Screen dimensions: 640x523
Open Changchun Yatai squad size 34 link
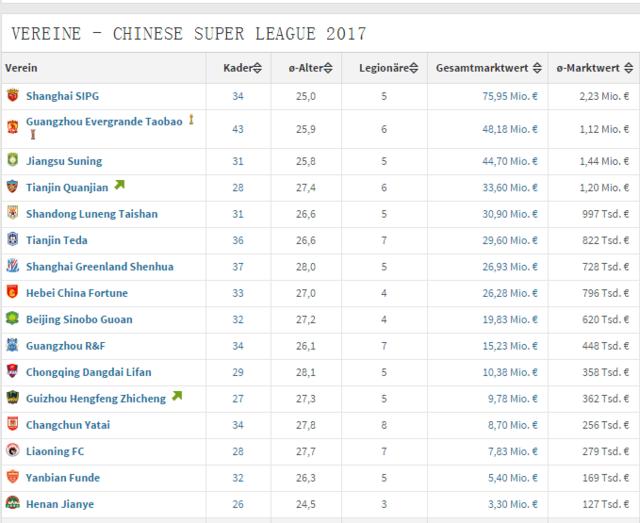238,425
